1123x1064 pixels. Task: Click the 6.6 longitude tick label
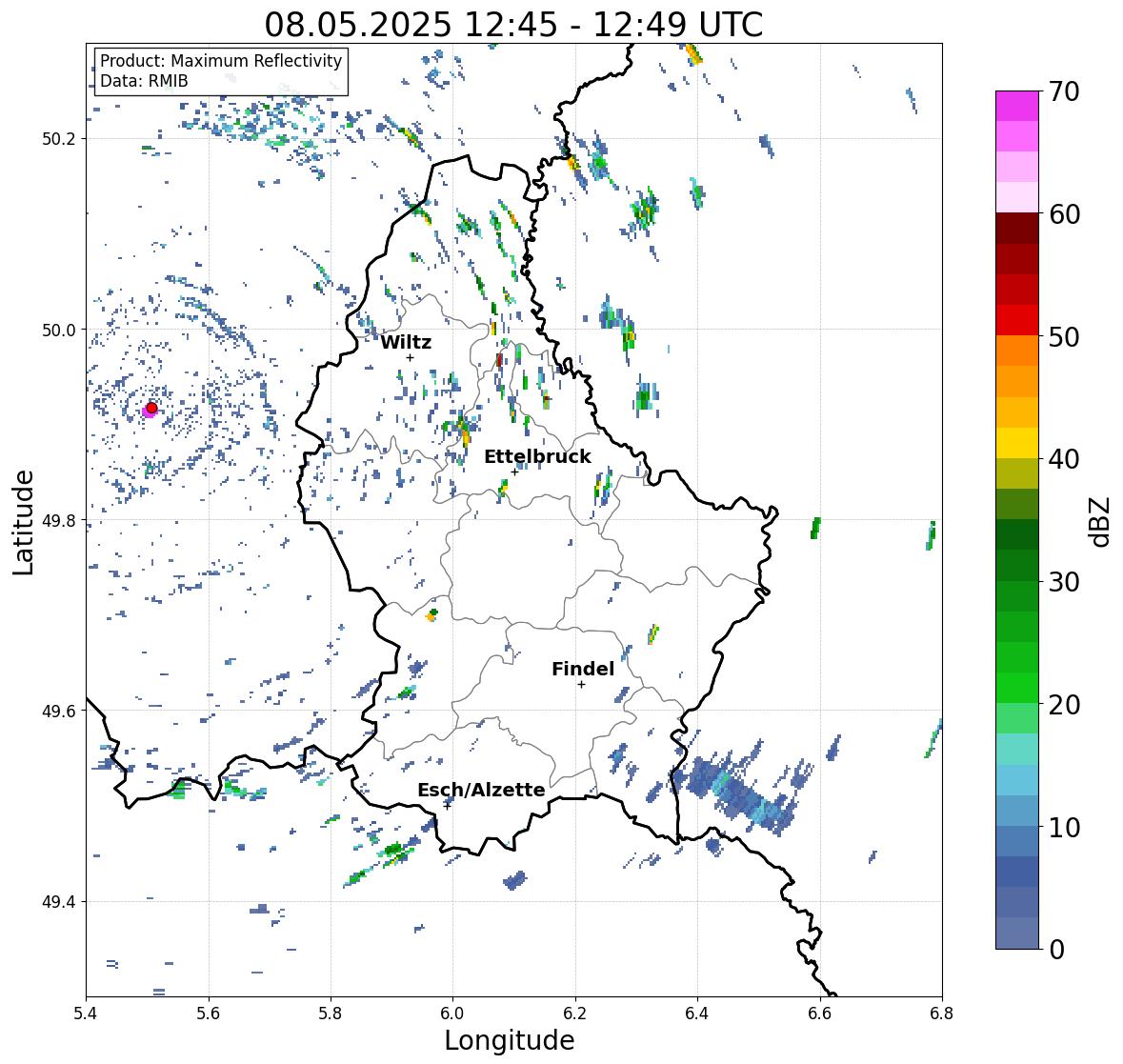point(819,1013)
